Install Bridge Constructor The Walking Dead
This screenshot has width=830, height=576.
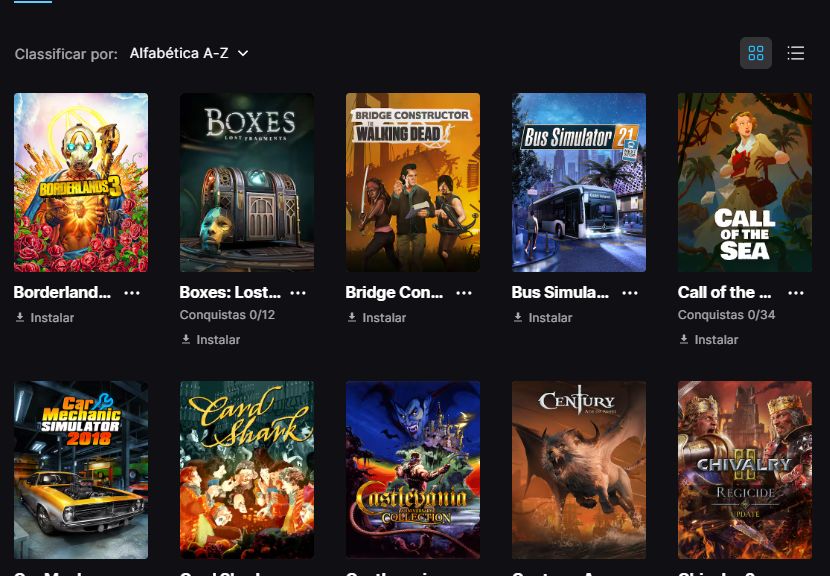pyautogui.click(x=376, y=318)
